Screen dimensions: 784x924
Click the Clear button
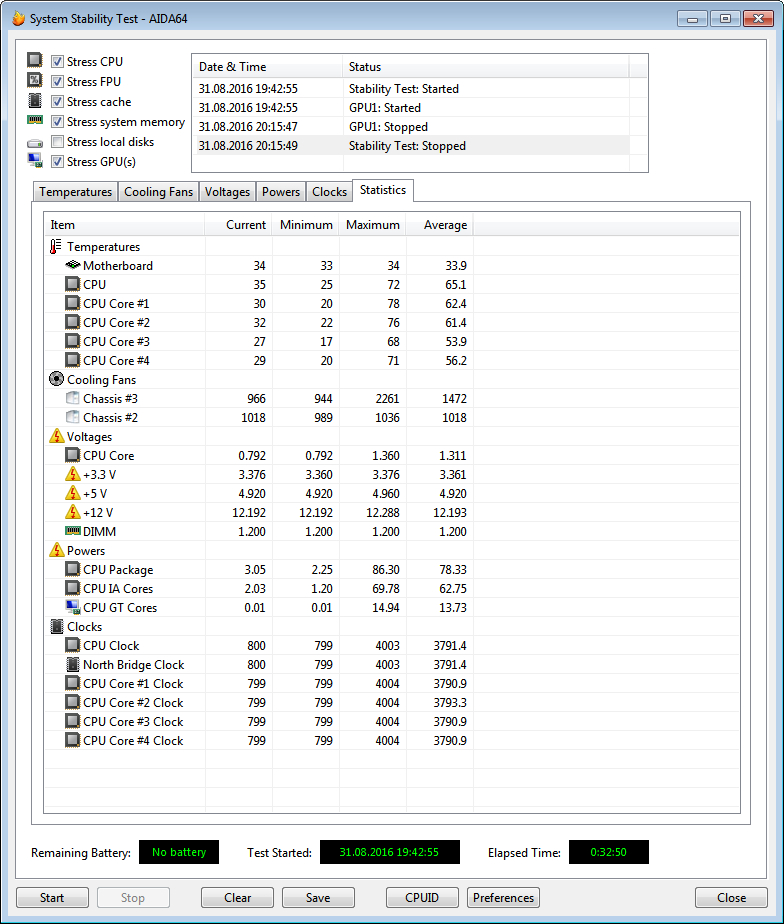238,897
